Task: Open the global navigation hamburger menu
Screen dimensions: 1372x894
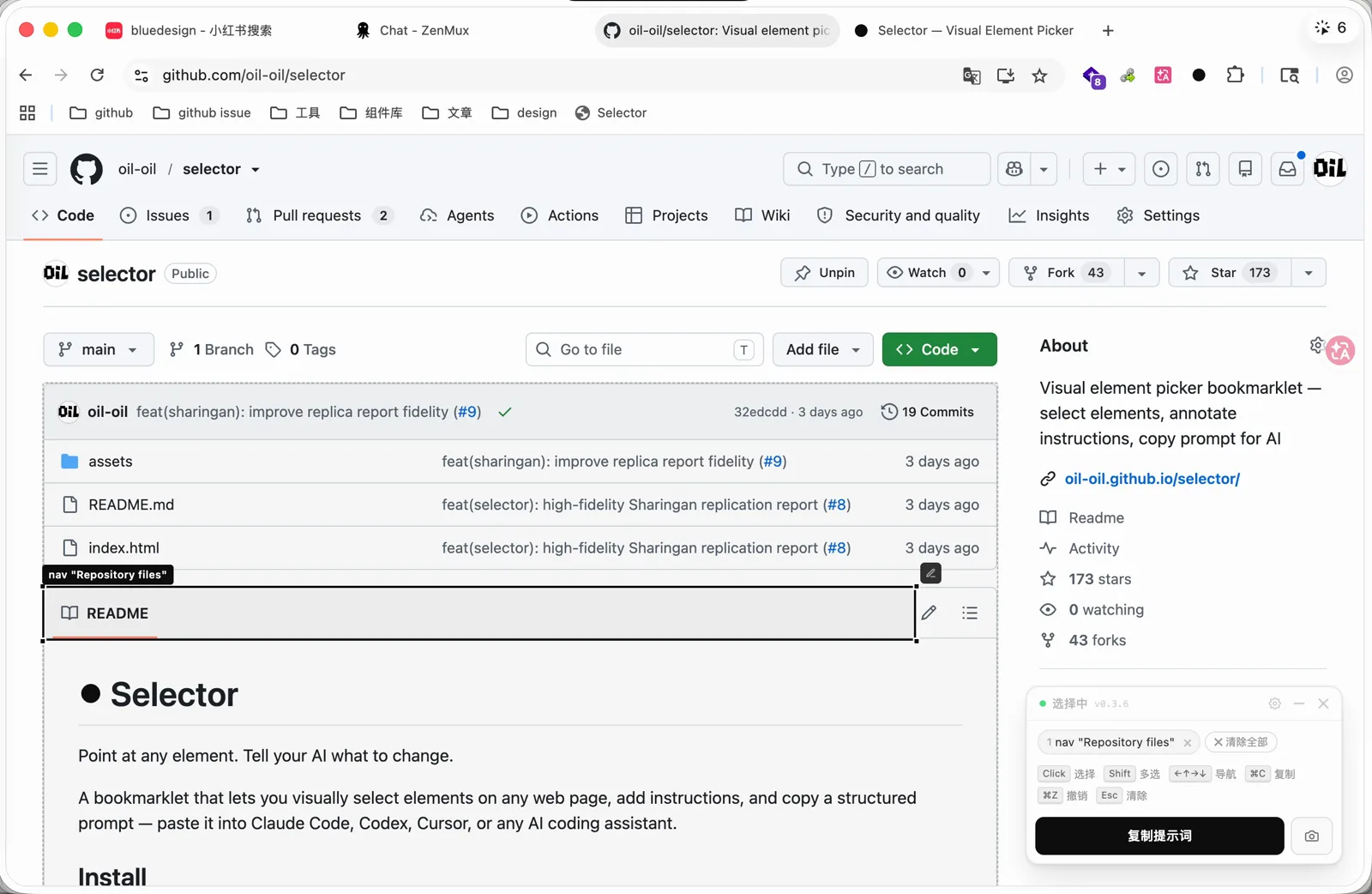Action: point(40,169)
